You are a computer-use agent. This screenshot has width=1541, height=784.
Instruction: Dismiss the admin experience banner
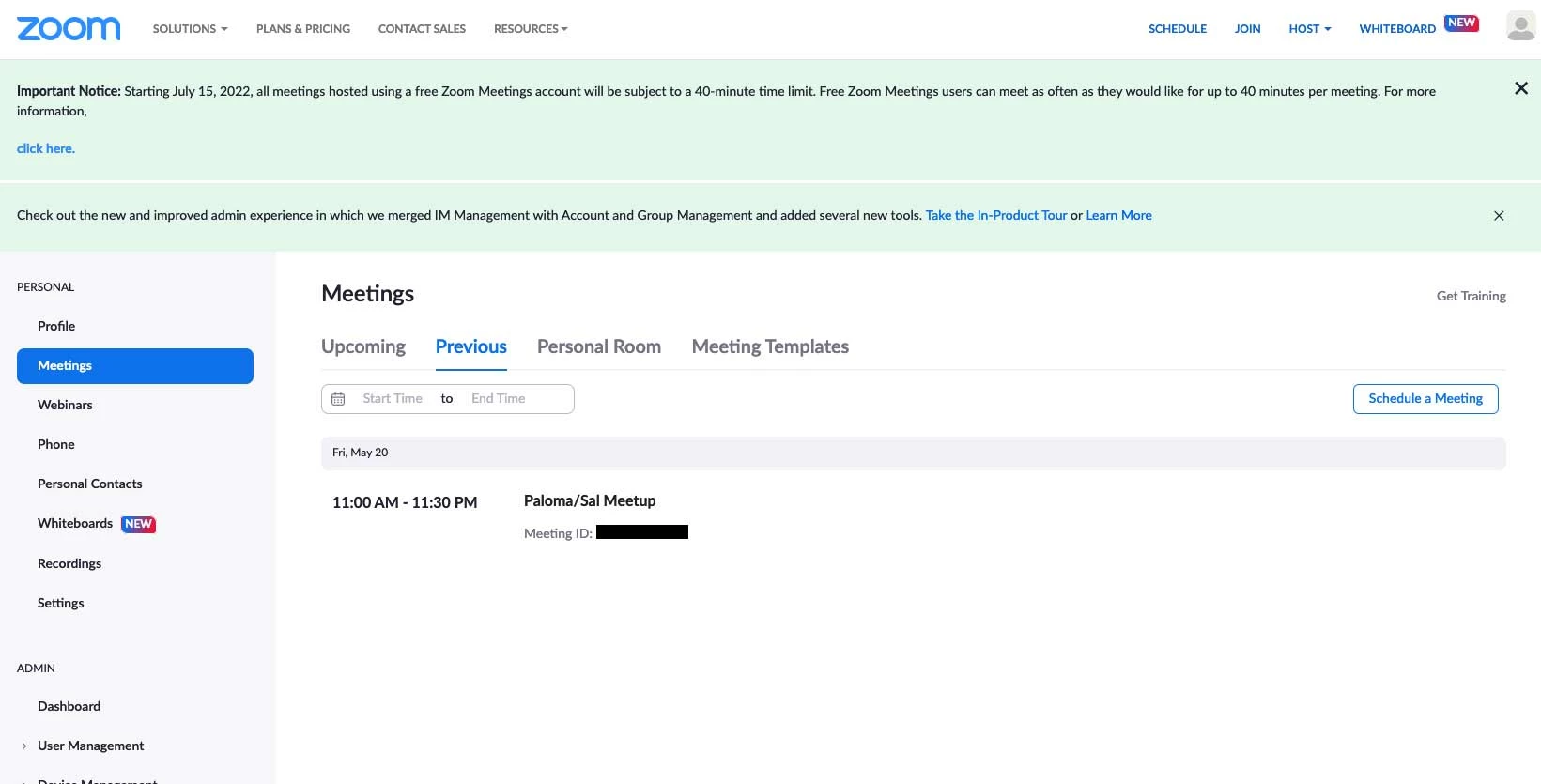point(1499,216)
